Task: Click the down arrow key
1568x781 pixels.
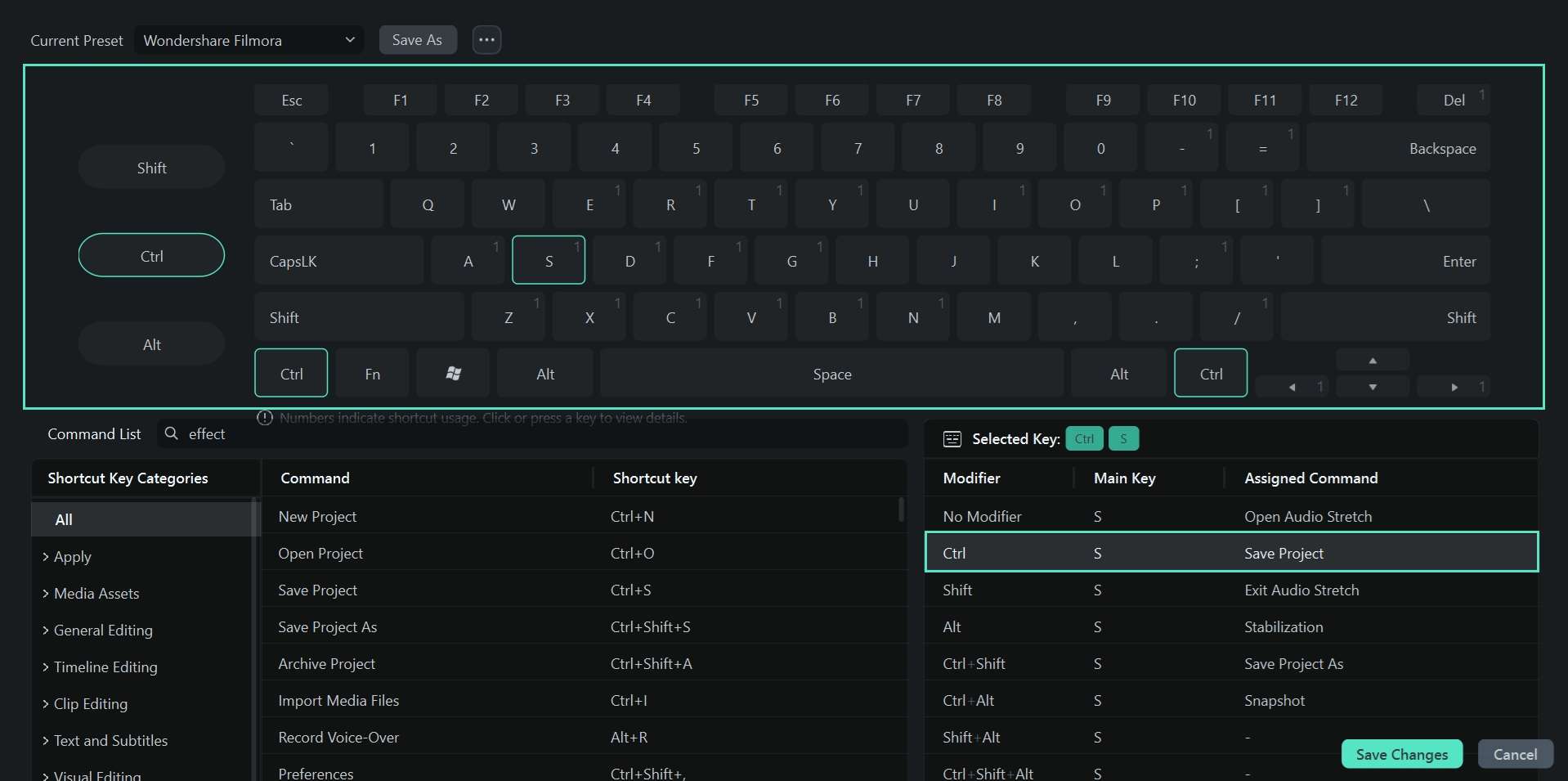Action: click(x=1373, y=387)
